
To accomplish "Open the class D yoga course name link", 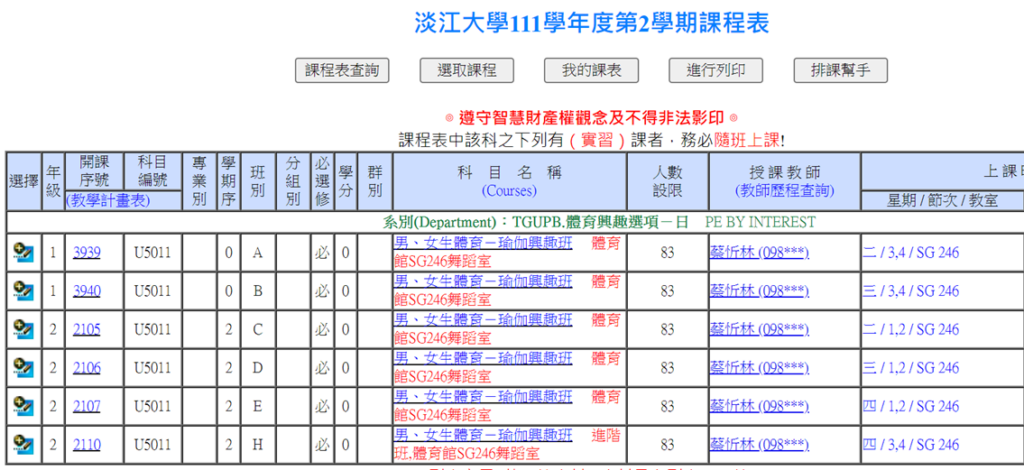I will point(483,359).
